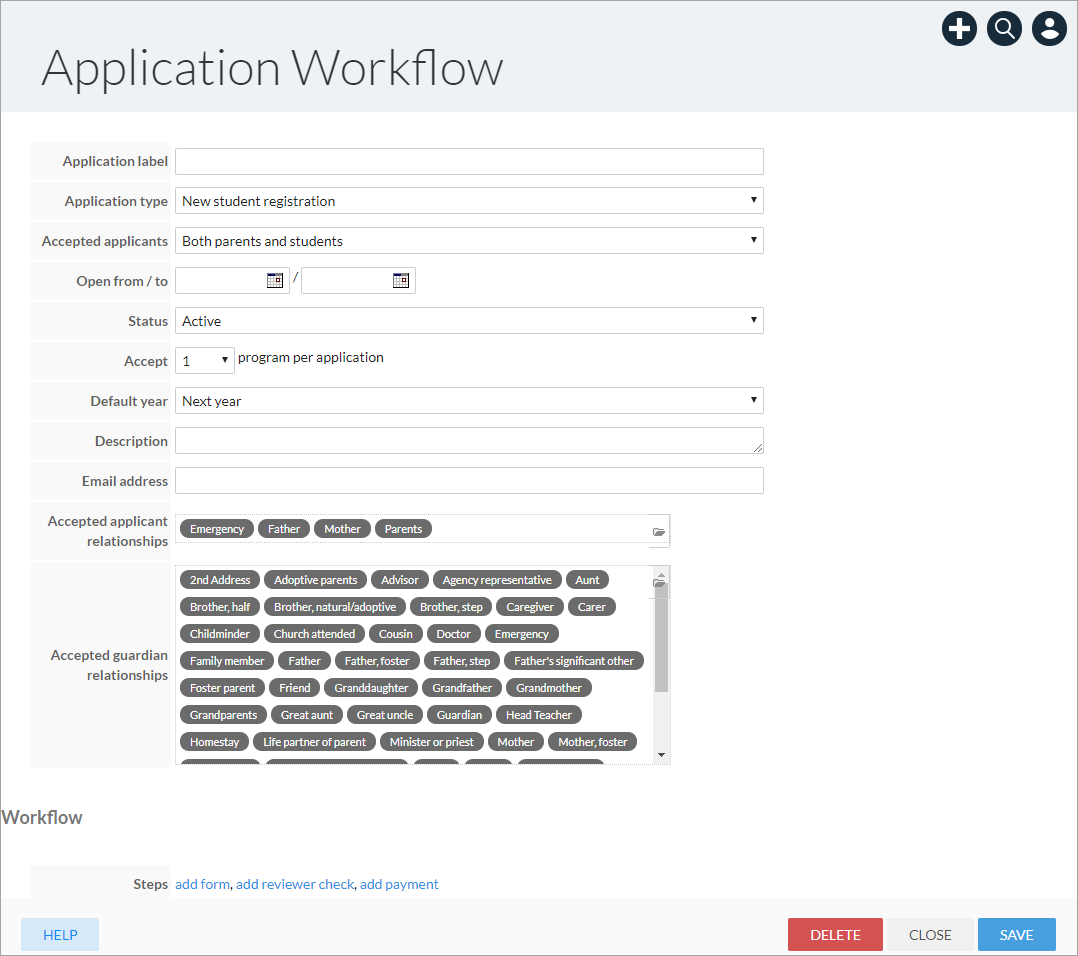Click the Church attended tag

click(x=314, y=633)
